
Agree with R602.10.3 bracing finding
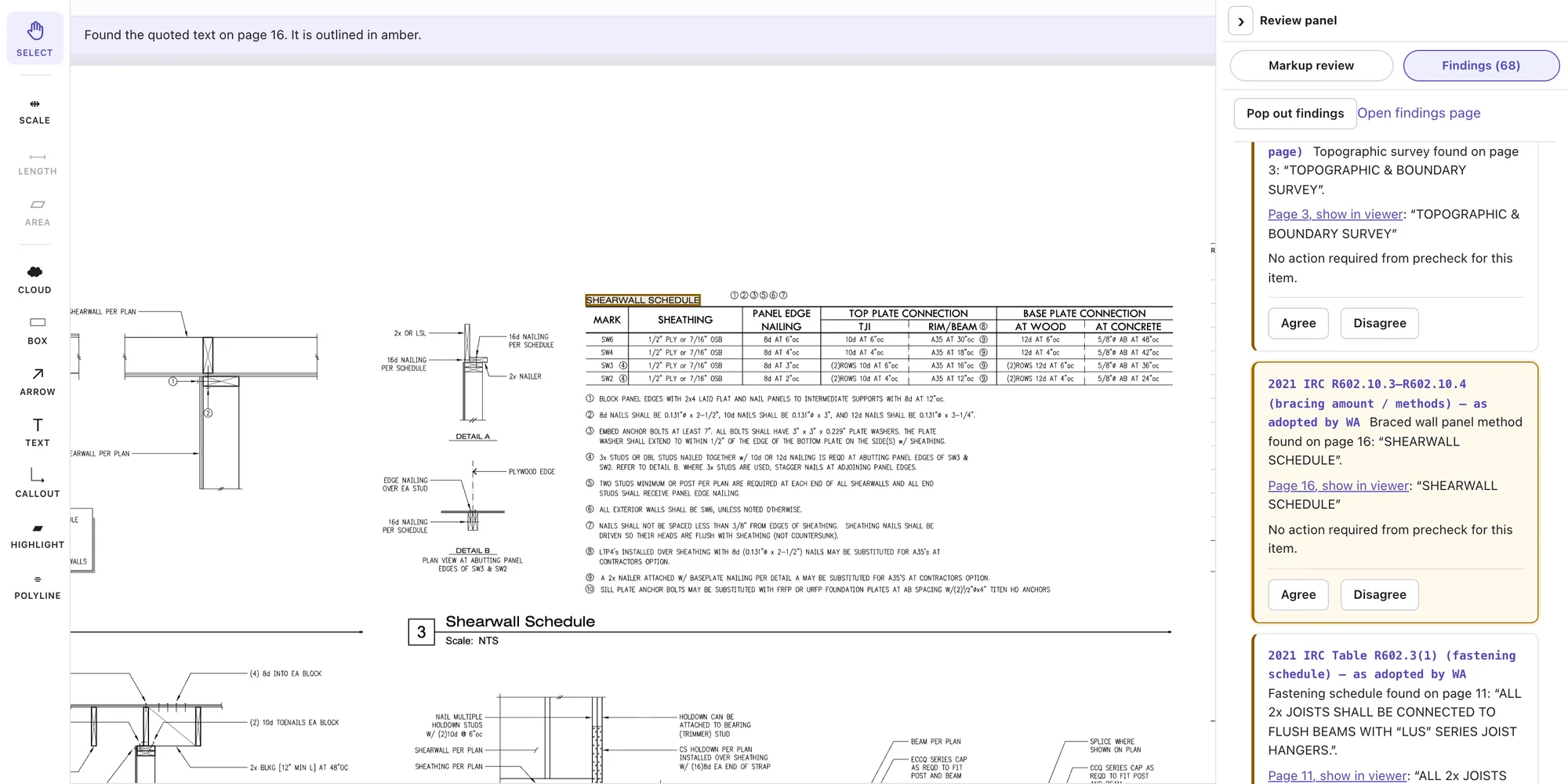[x=1298, y=594]
